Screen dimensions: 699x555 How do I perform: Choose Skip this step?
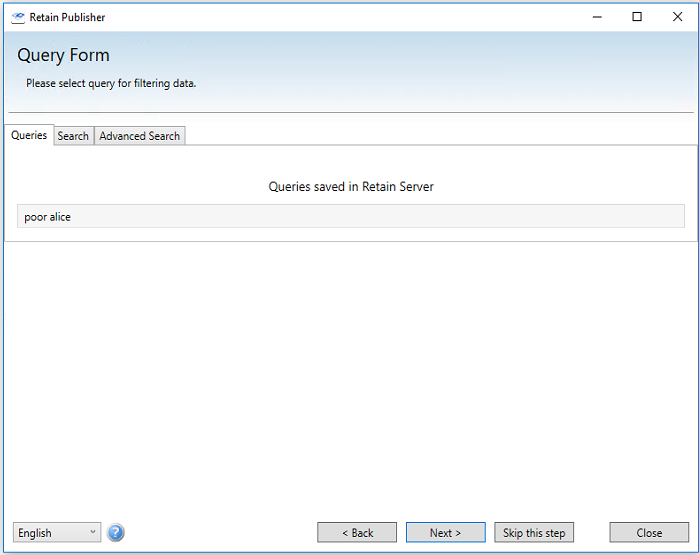534,532
